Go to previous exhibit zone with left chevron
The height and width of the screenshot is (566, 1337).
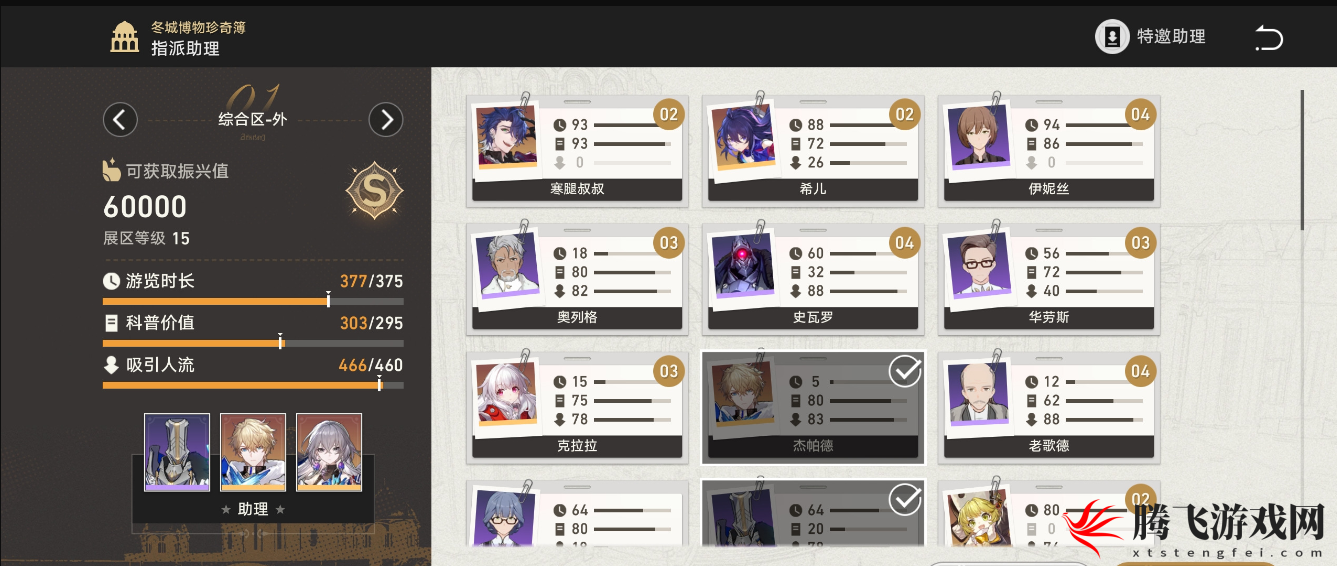coord(120,120)
